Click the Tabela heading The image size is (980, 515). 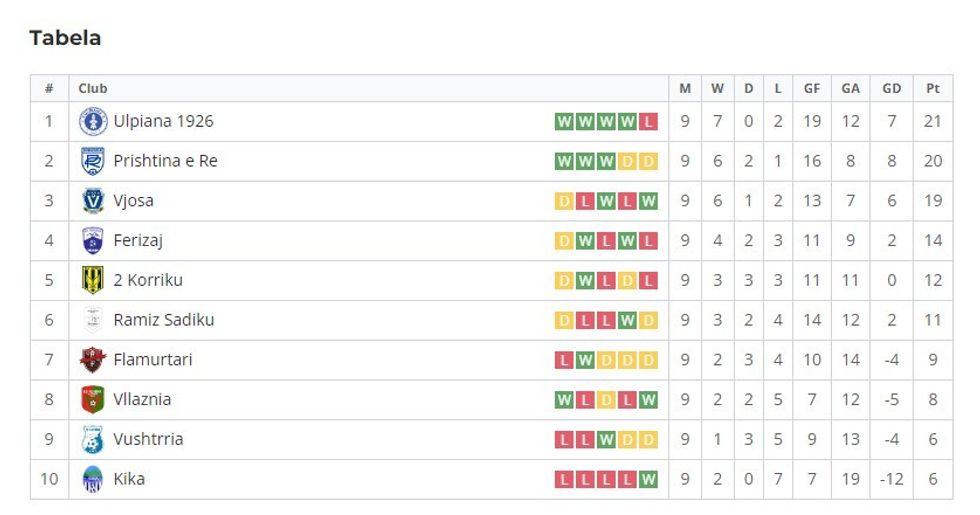coord(65,38)
